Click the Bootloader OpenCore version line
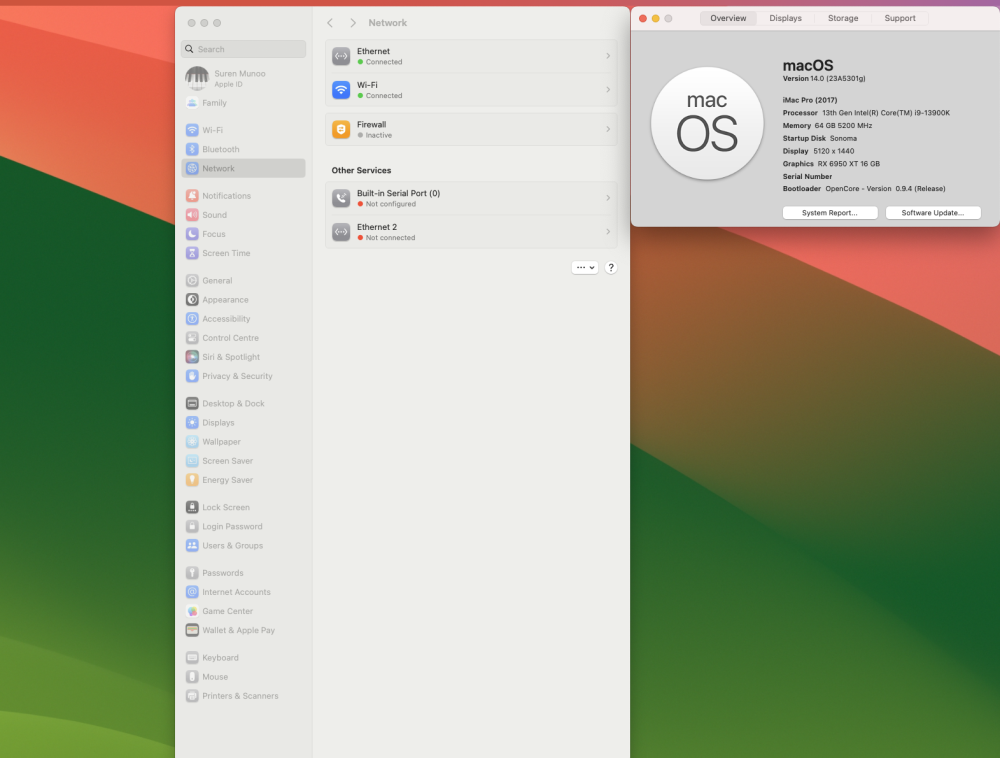Image resolution: width=1000 pixels, height=758 pixels. pos(864,189)
